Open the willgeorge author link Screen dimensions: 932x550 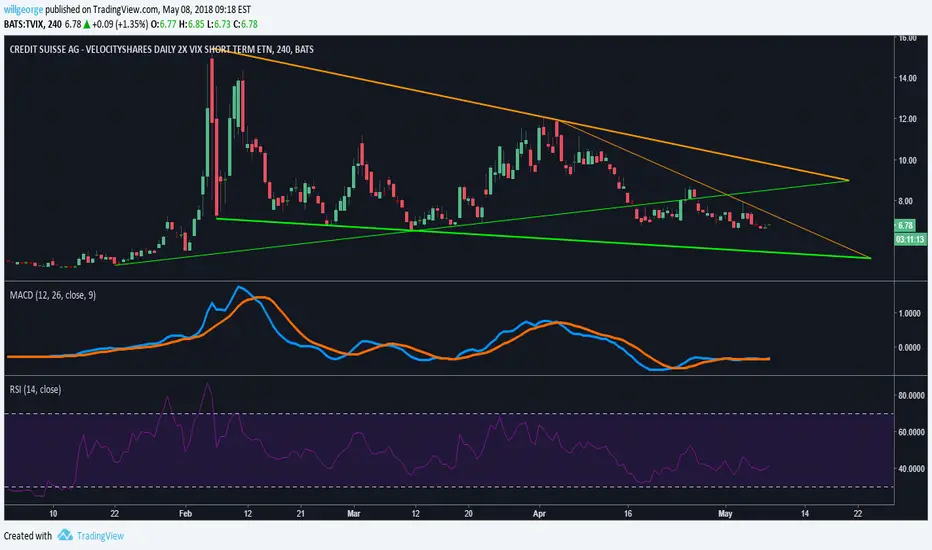[x=24, y=10]
